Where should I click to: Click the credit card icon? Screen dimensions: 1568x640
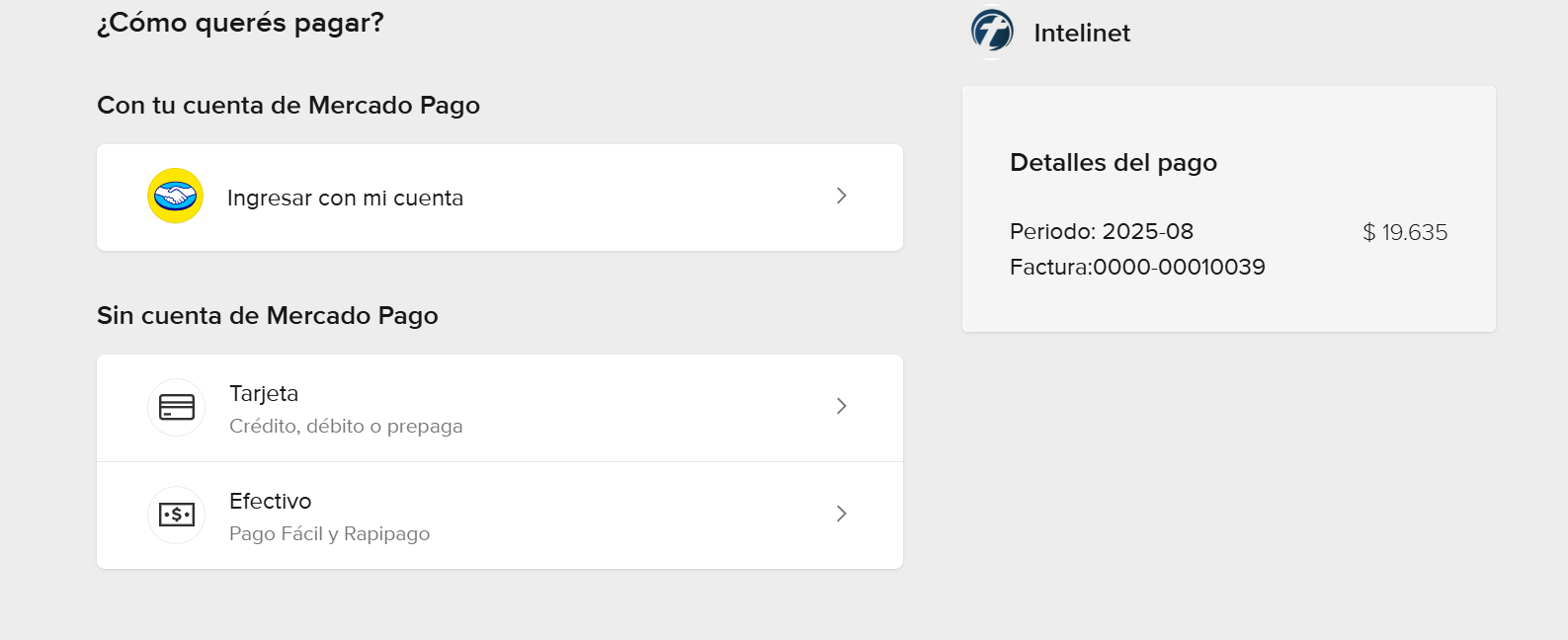pyautogui.click(x=177, y=407)
